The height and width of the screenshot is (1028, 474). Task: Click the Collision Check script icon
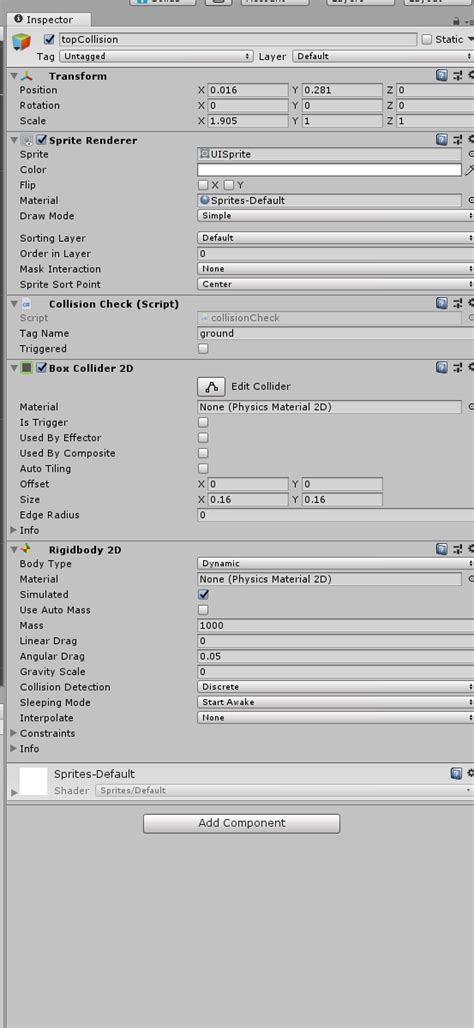click(27, 304)
